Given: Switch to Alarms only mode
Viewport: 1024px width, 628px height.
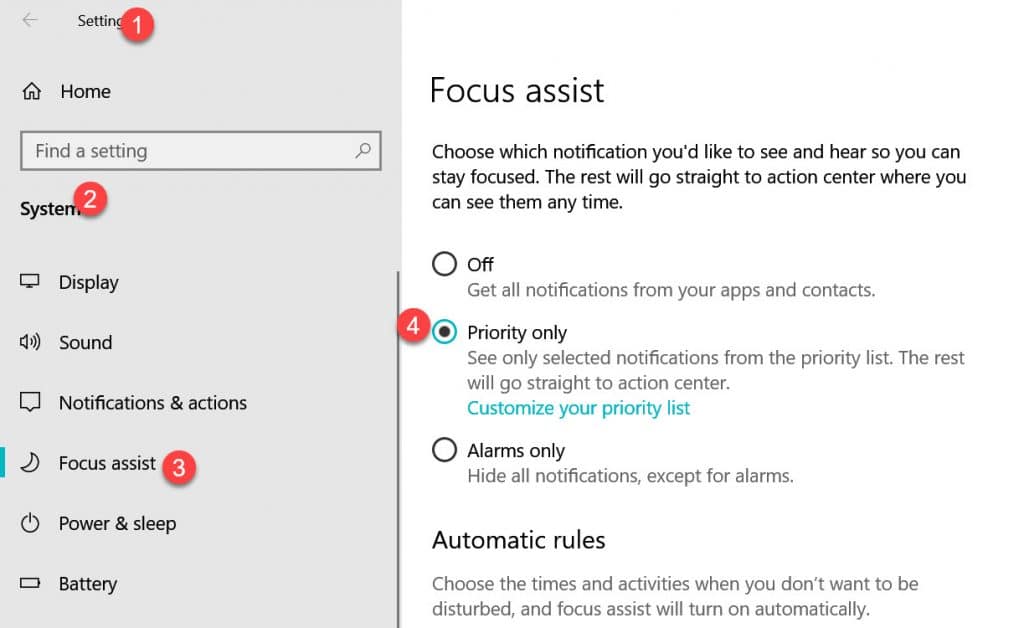Looking at the screenshot, I should tap(444, 449).
